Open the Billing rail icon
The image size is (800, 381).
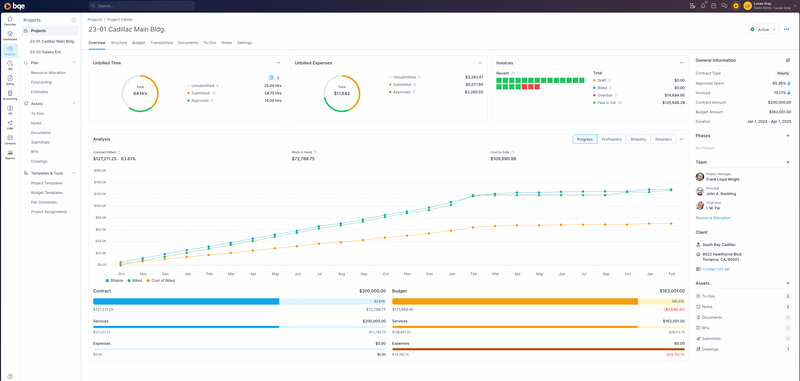click(10, 80)
